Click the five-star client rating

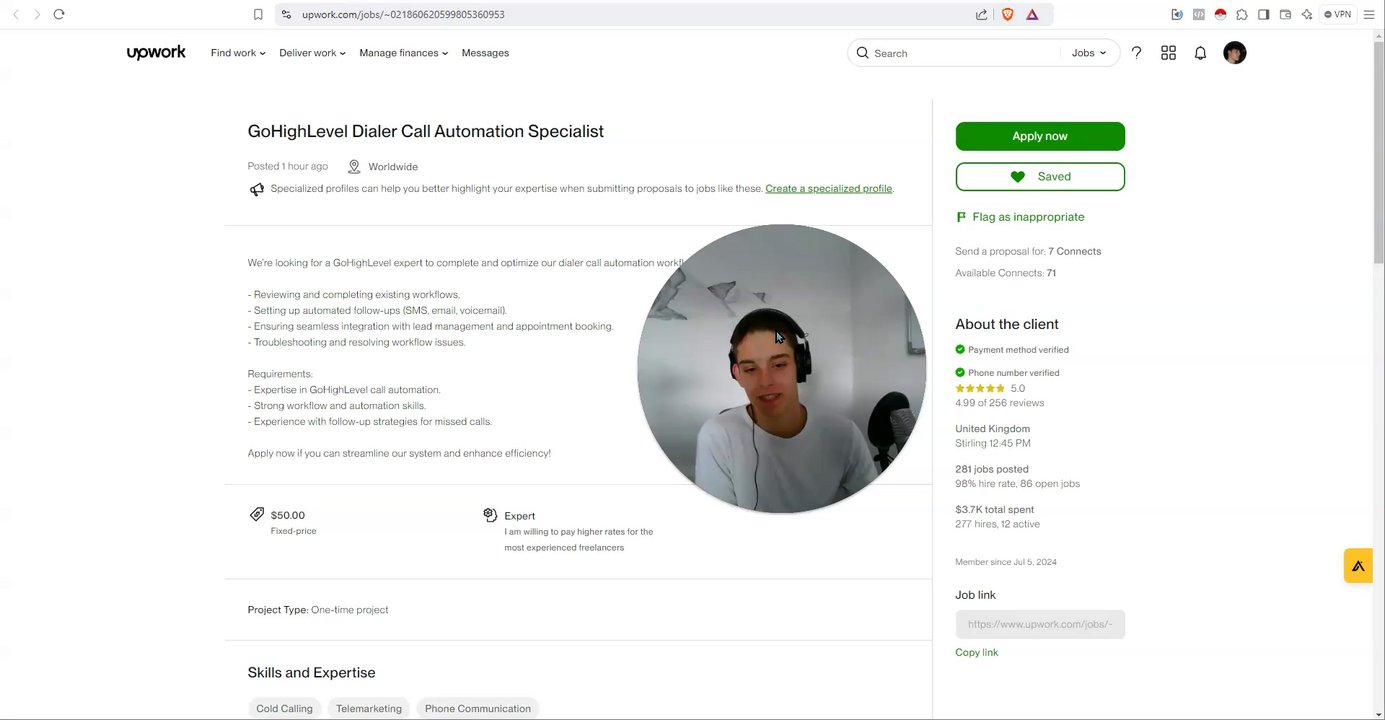(x=980, y=388)
